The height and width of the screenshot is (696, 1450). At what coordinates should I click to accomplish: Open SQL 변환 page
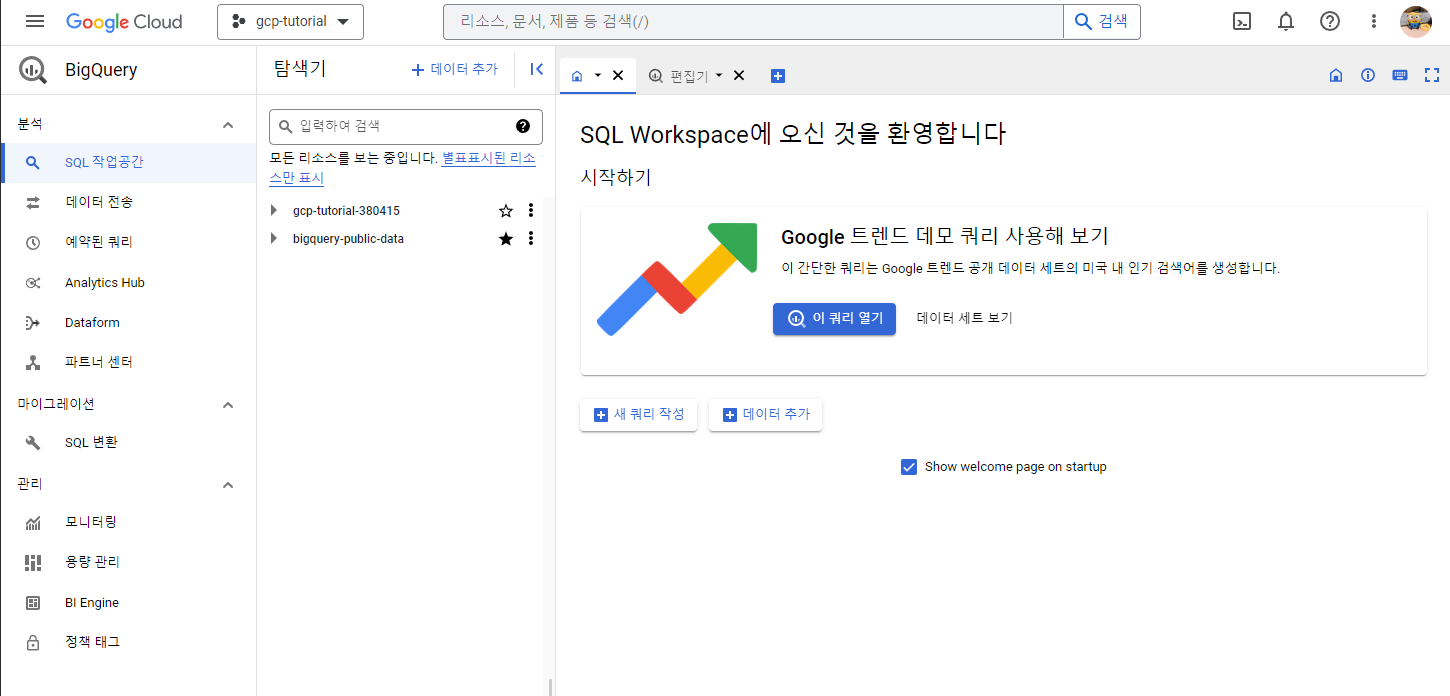(x=128, y=442)
